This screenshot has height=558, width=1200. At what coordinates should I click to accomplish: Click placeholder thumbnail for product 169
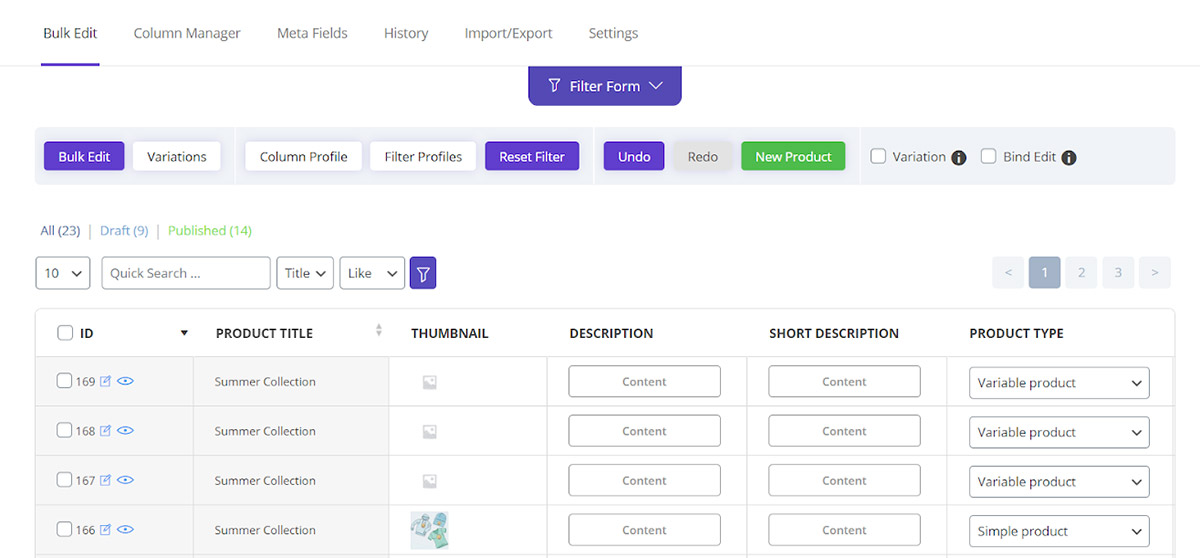tap(429, 382)
